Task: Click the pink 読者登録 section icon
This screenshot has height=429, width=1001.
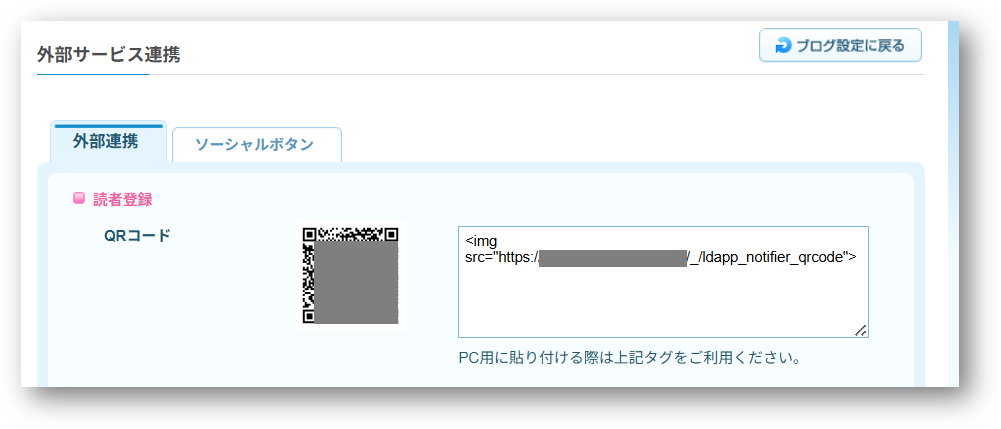Action: [79, 199]
